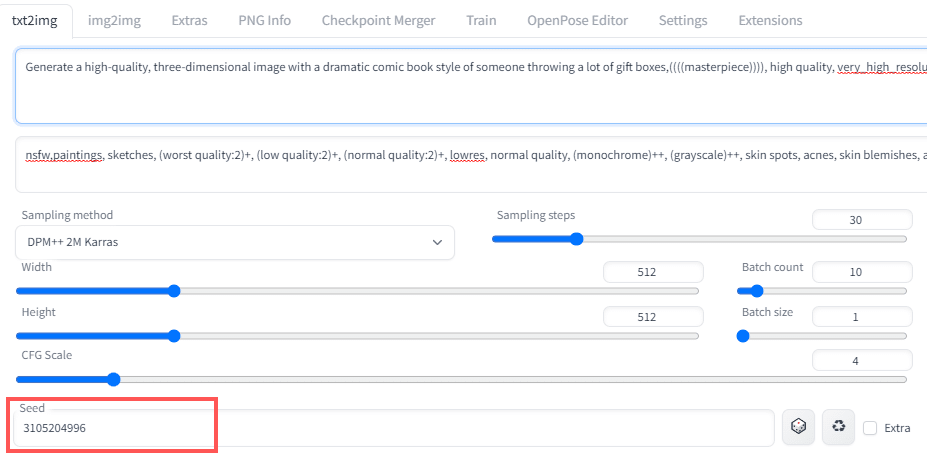Click the dice icon to randomize seed

(x=798, y=427)
